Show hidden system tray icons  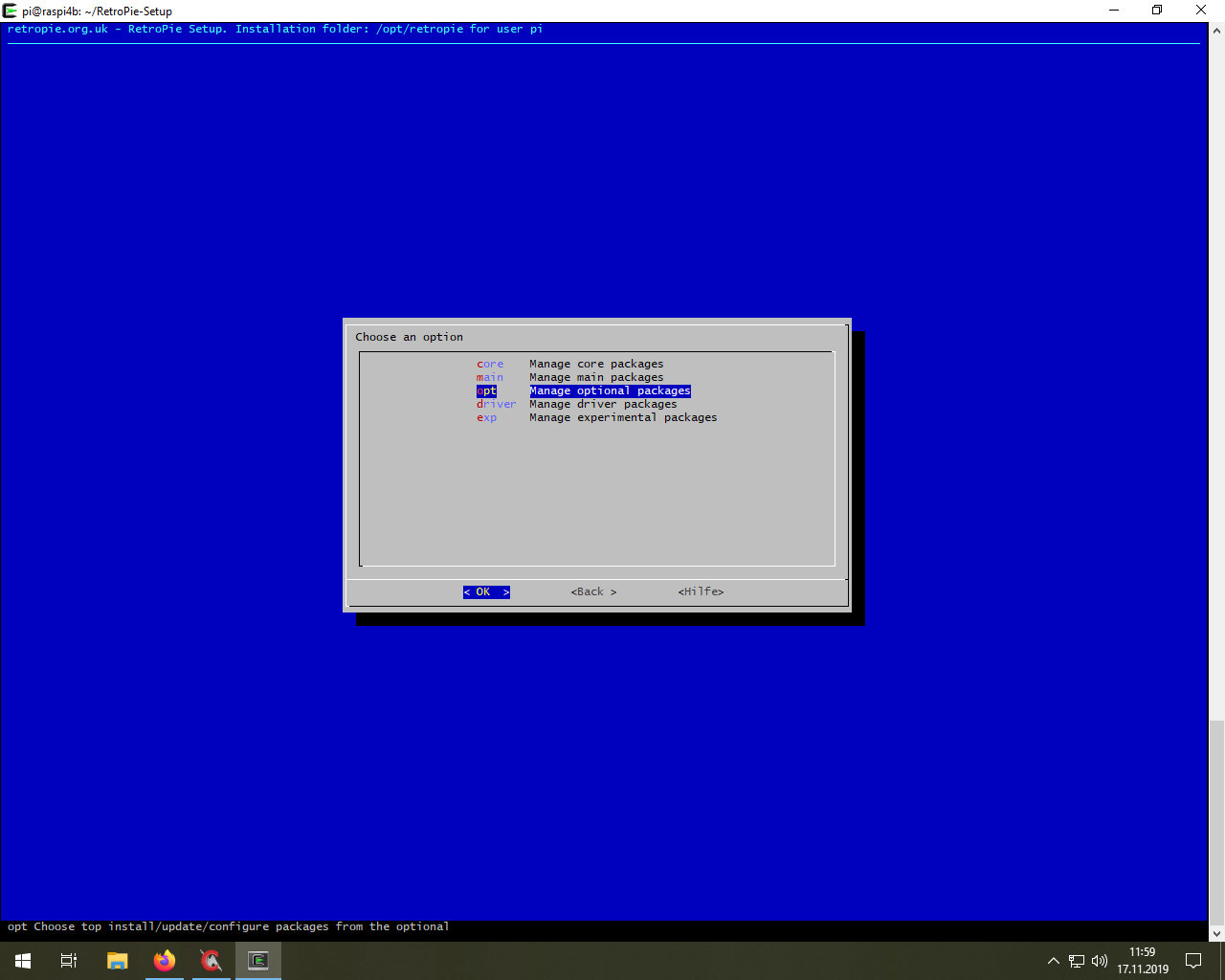(x=1054, y=961)
